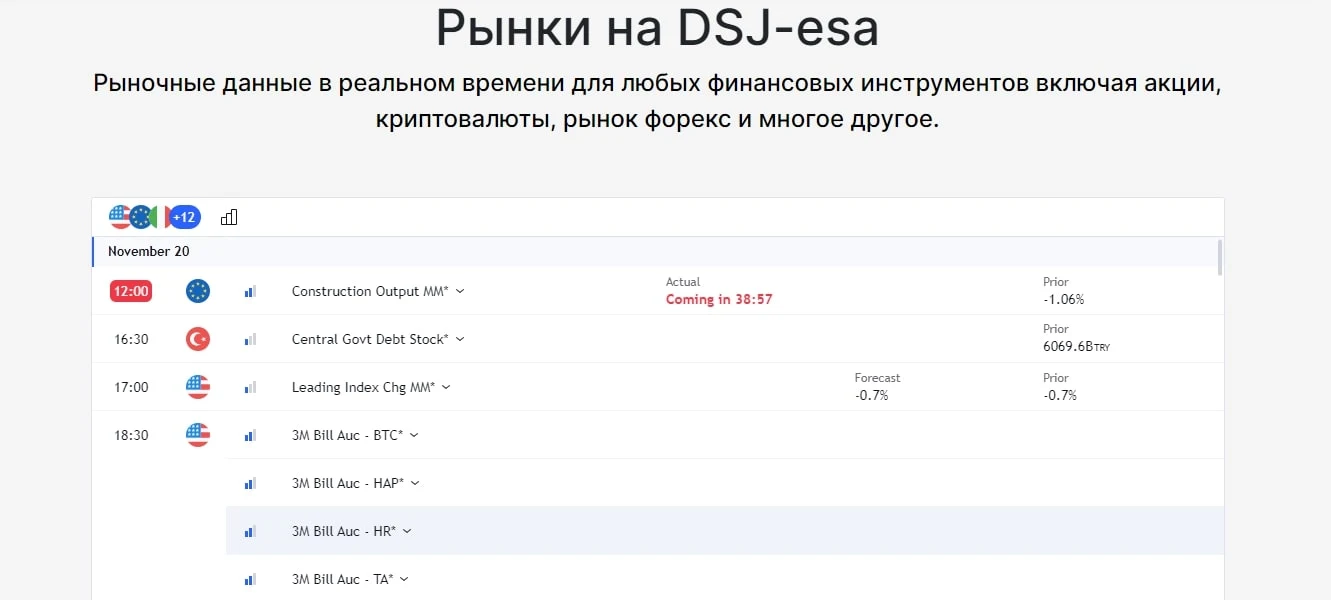Click the US flag on the 18:30 row
1331x600 pixels.
(198, 435)
